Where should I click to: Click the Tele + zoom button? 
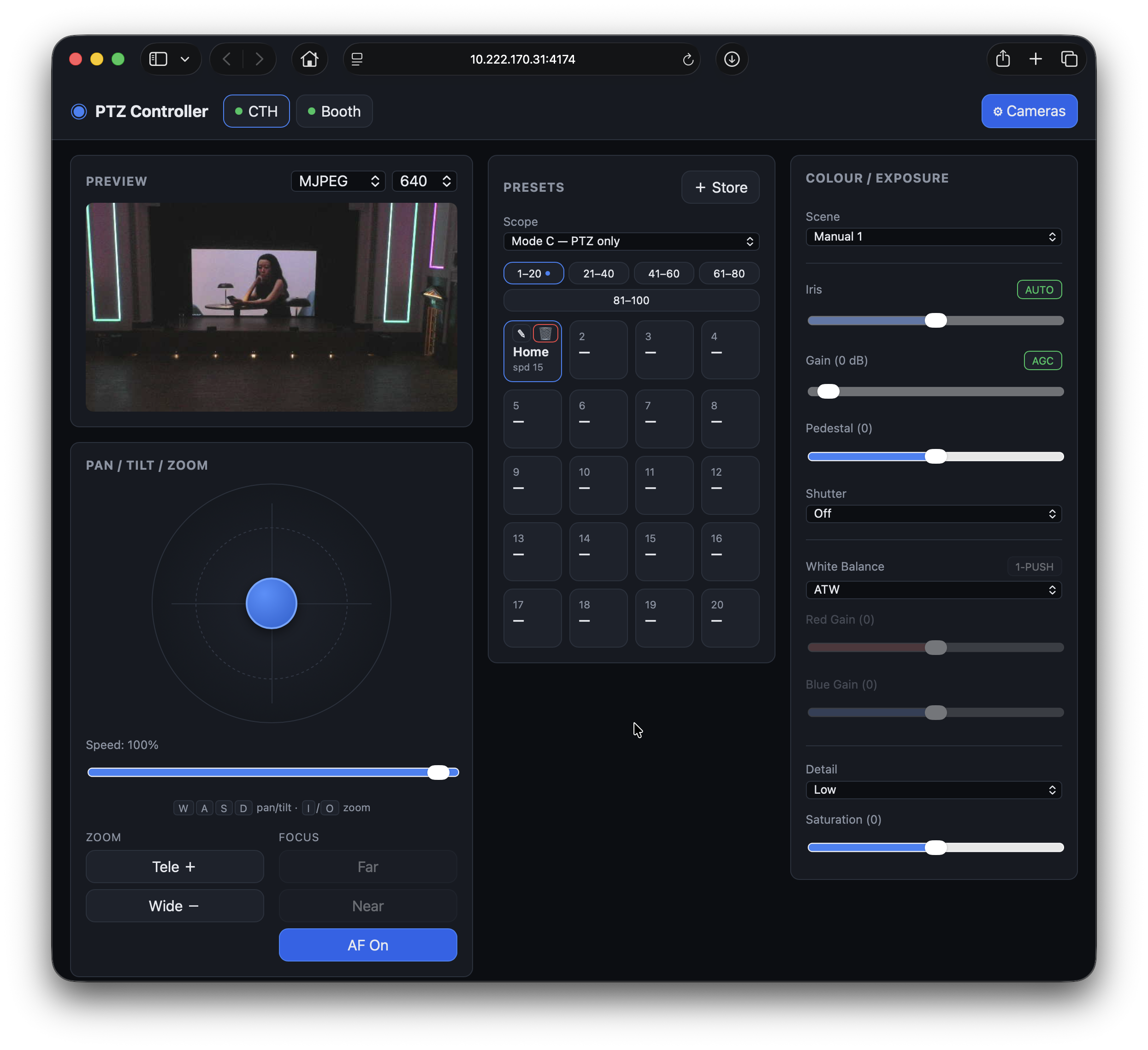[x=175, y=867]
